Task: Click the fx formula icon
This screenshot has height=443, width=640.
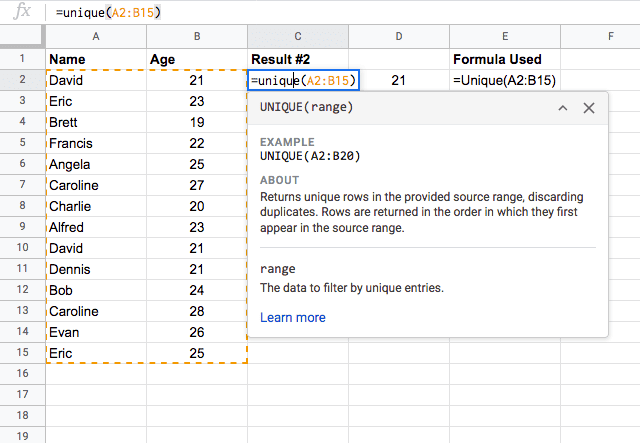Action: pyautogui.click(x=22, y=12)
